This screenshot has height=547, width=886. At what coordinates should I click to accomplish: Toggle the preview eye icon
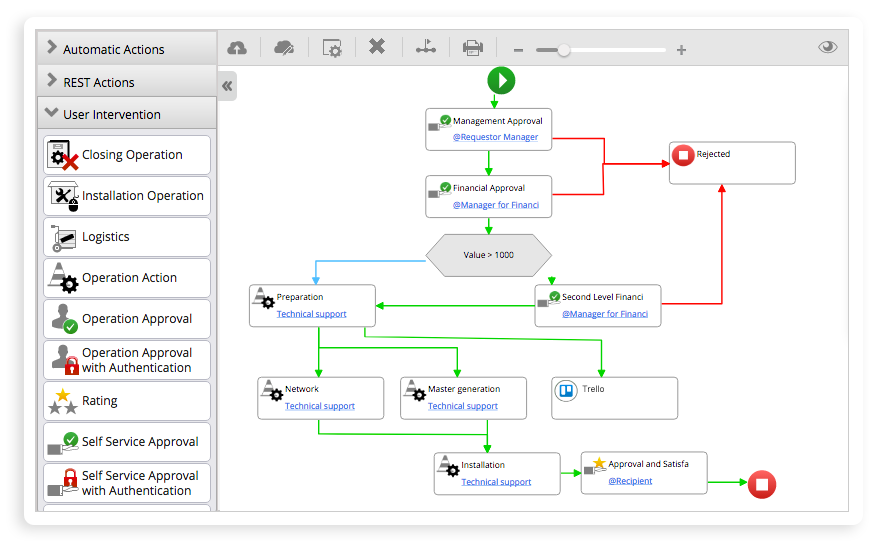click(828, 47)
